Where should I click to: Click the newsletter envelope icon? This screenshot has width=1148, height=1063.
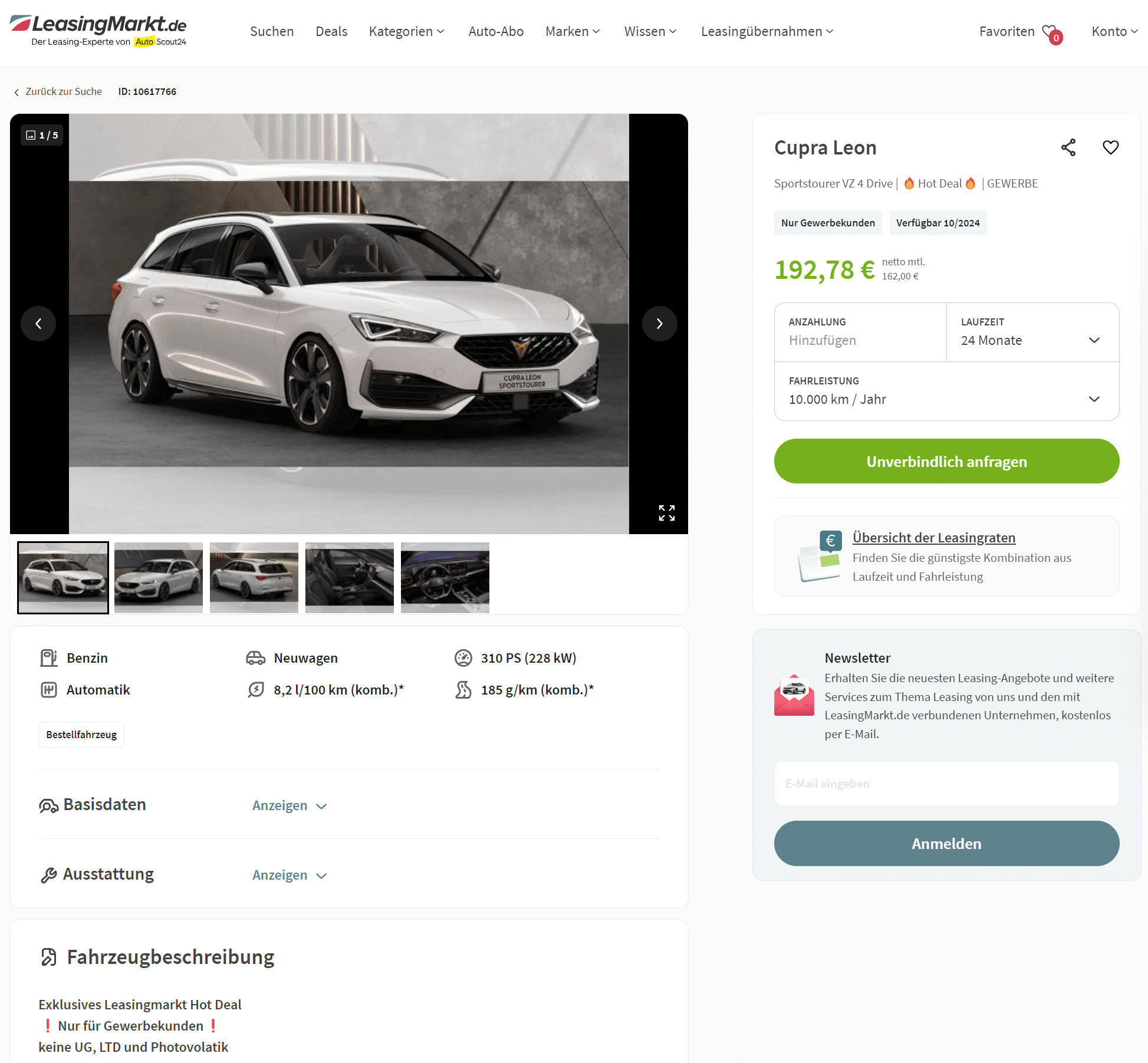coord(794,695)
